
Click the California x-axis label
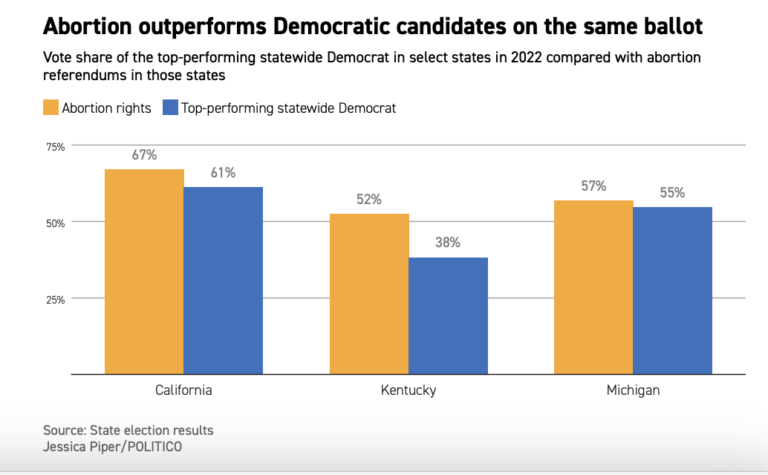[183, 390]
